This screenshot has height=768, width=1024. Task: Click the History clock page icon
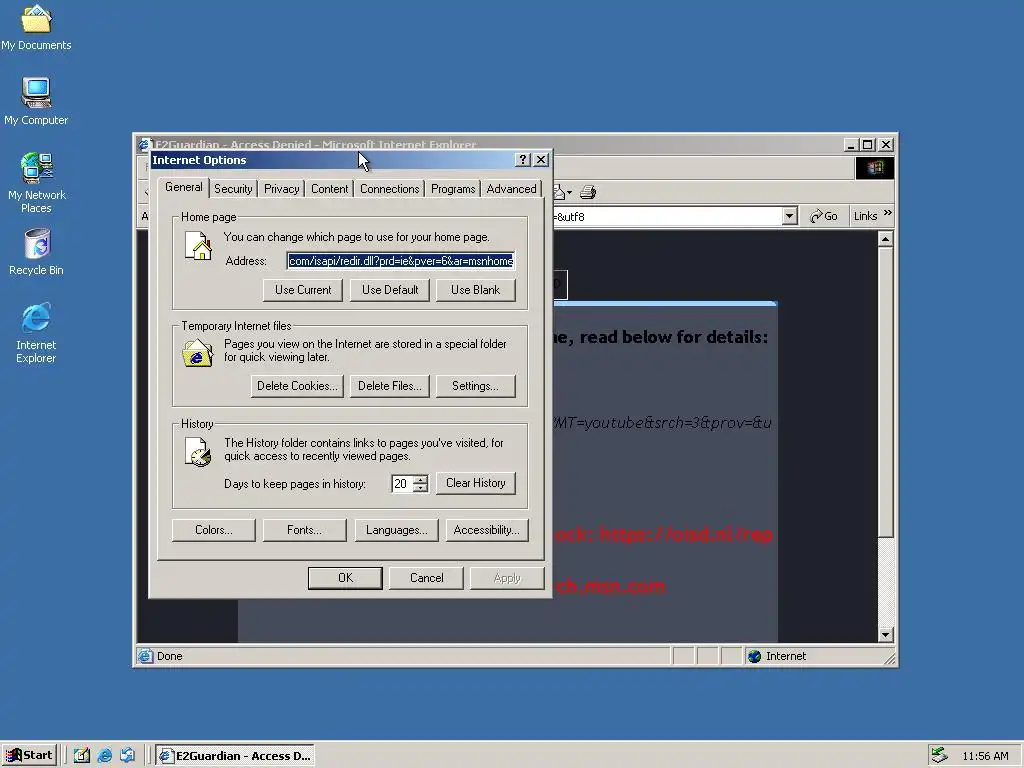pos(198,452)
